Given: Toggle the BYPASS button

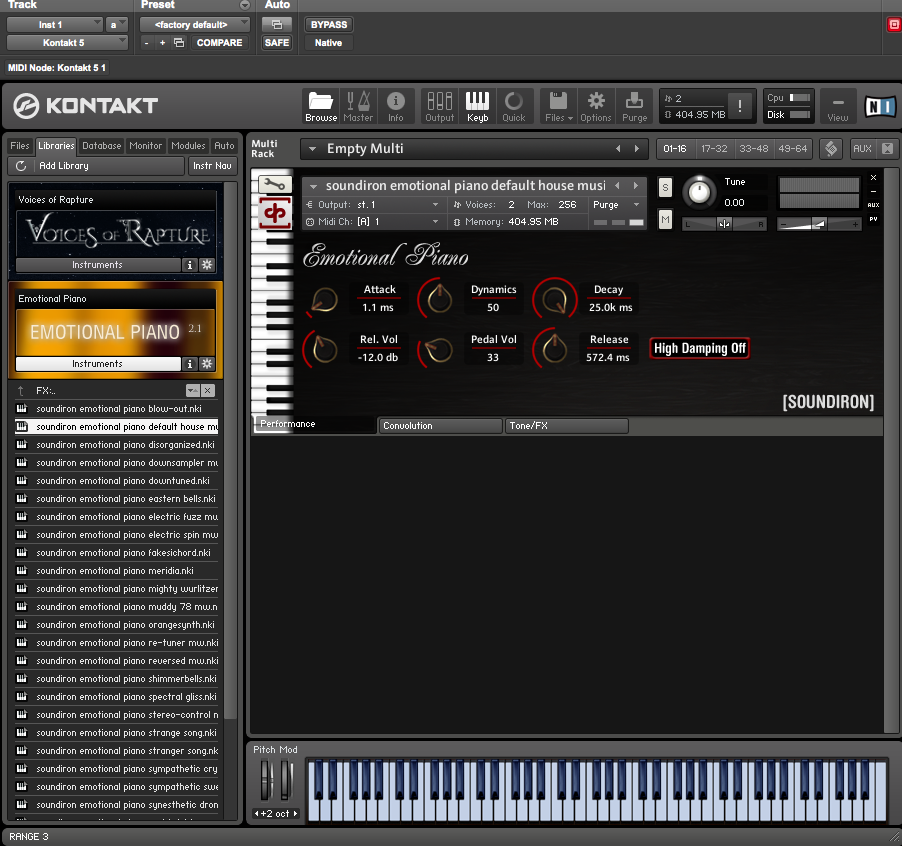Looking at the screenshot, I should click(328, 25).
